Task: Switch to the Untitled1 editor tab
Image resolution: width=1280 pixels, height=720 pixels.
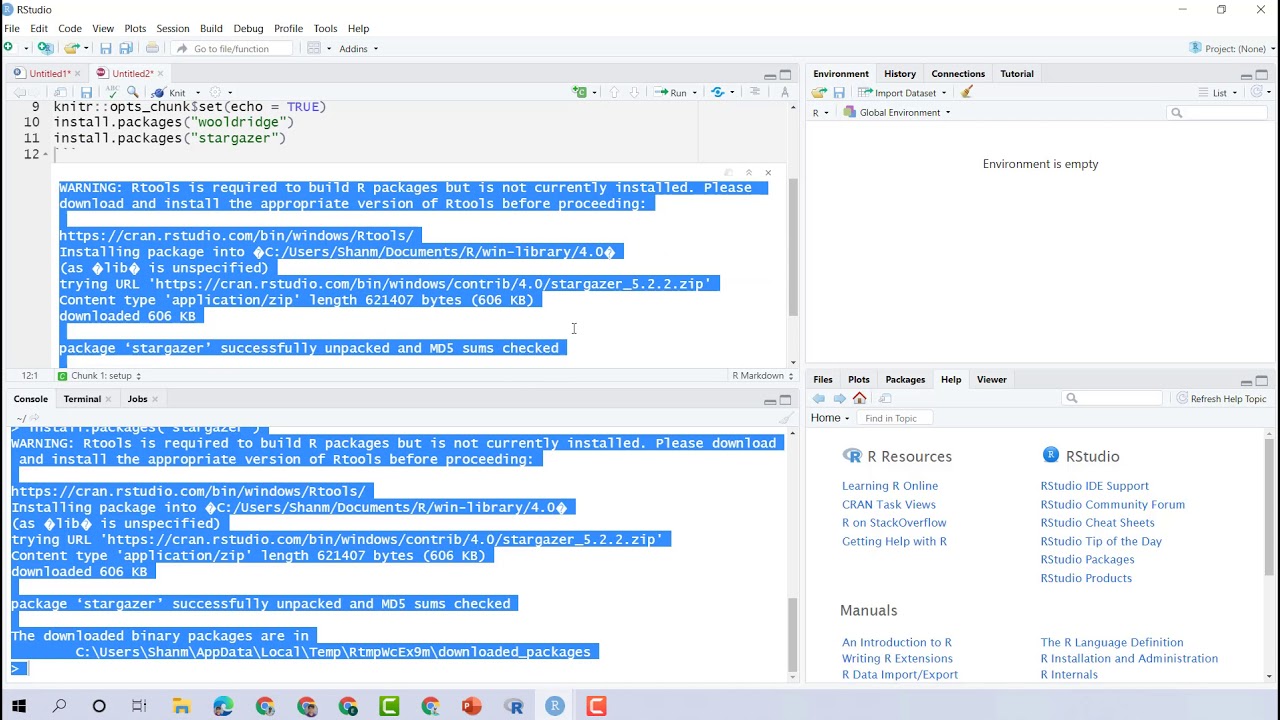Action: point(48,73)
